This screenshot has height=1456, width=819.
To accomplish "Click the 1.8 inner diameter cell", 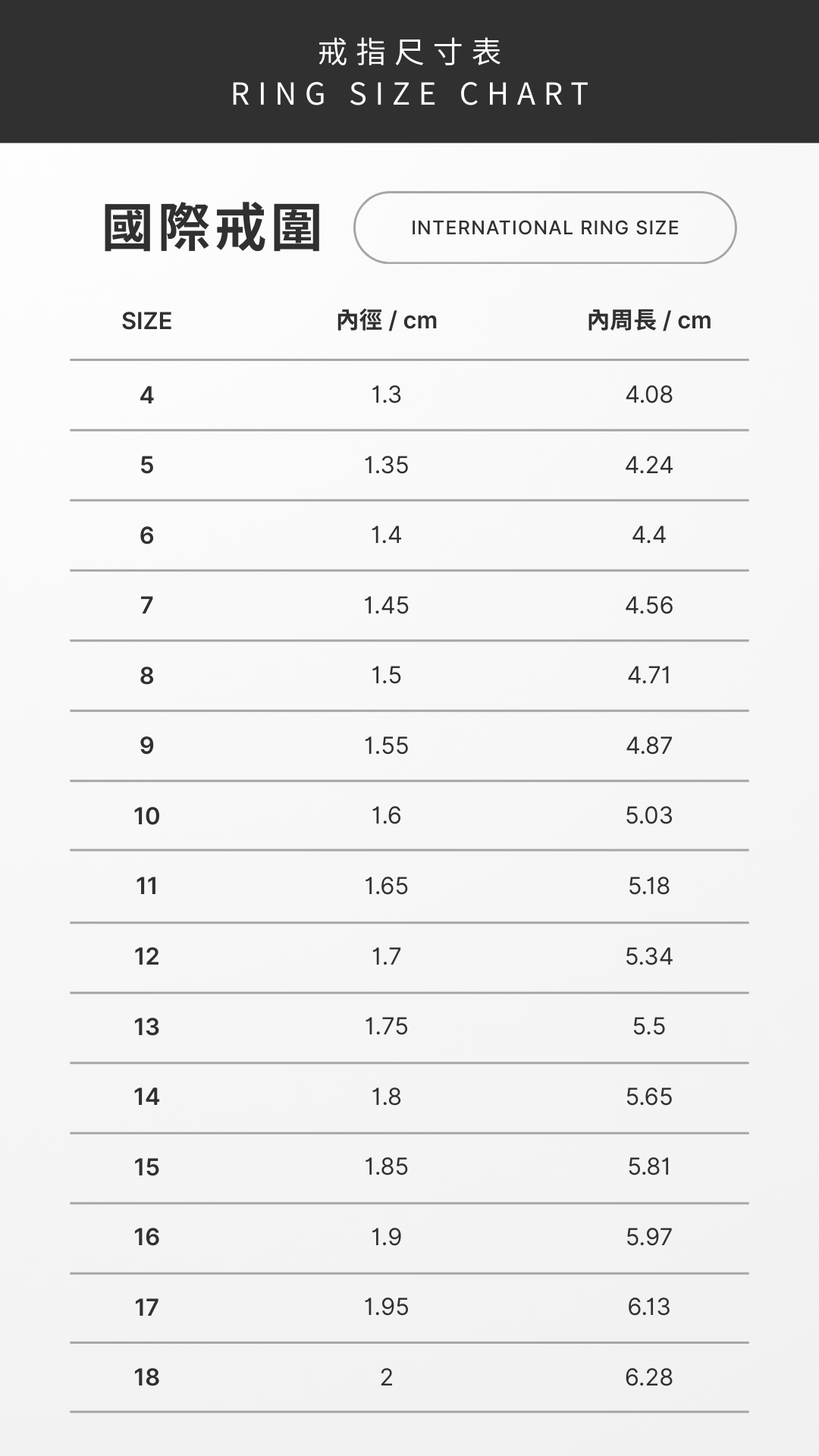I will 386,1097.
